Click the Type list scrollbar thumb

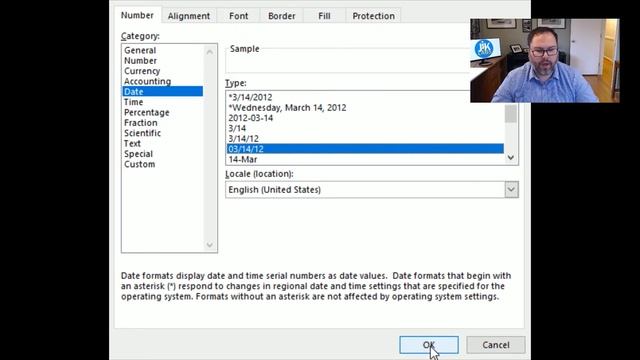coord(511,113)
